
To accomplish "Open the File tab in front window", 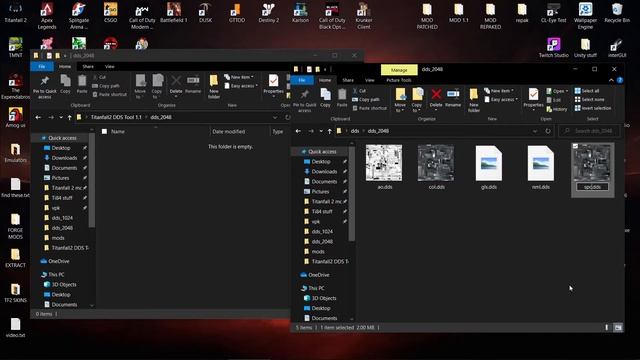I will [302, 80].
